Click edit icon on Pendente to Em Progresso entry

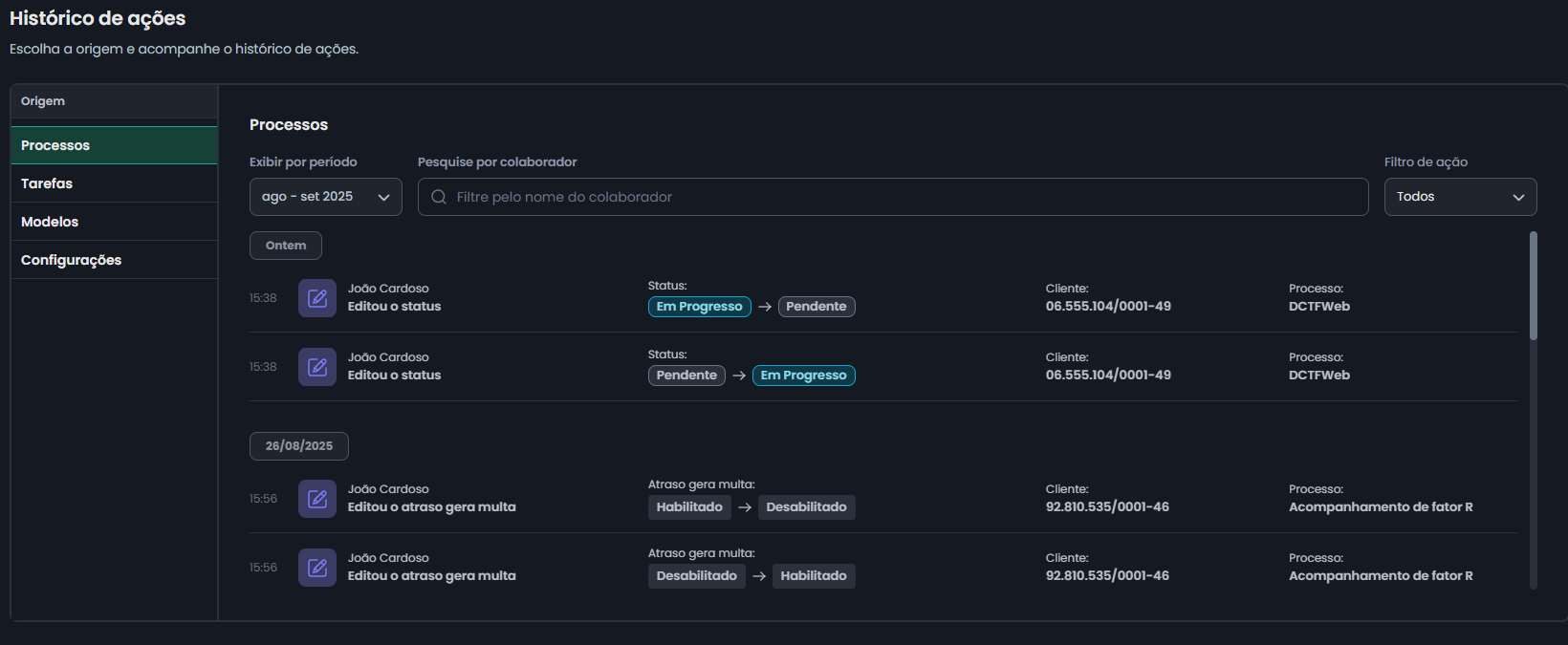316,367
